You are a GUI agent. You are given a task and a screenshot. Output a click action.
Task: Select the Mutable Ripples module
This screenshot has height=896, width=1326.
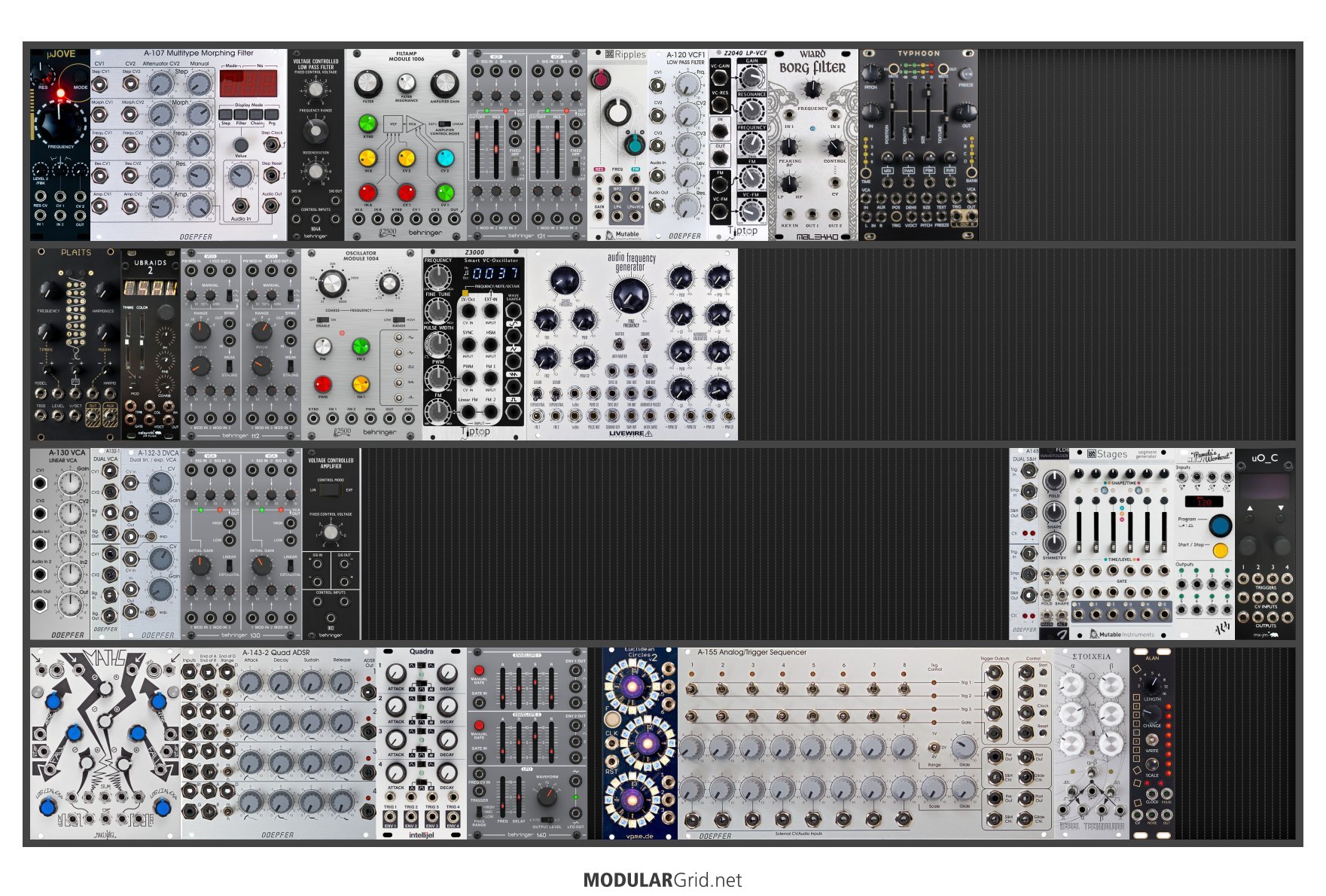(617, 145)
